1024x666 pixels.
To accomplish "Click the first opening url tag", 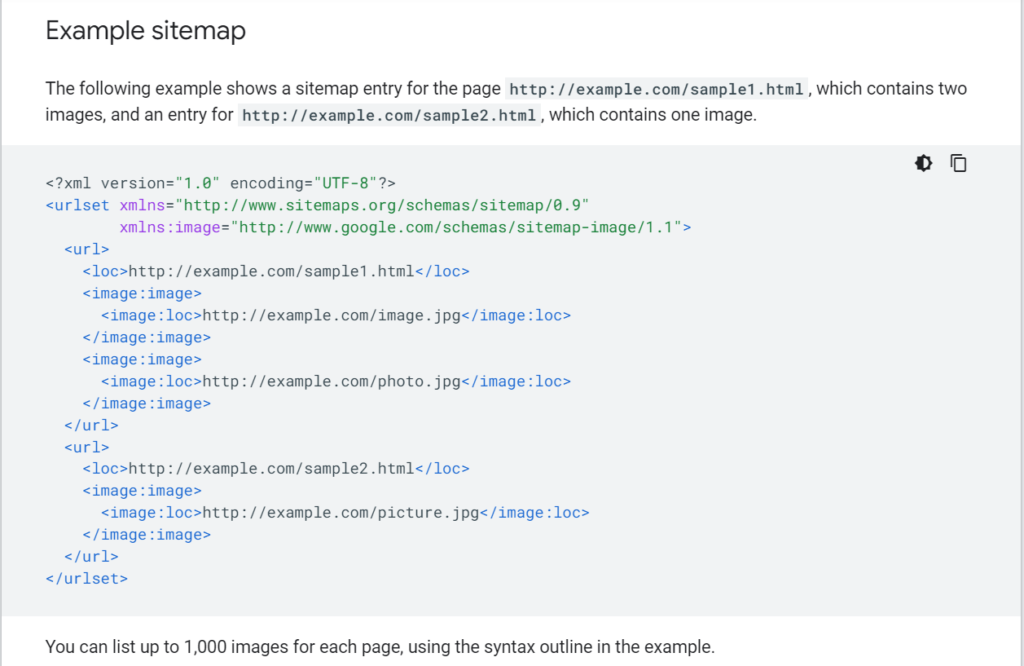I will pyautogui.click(x=86, y=249).
